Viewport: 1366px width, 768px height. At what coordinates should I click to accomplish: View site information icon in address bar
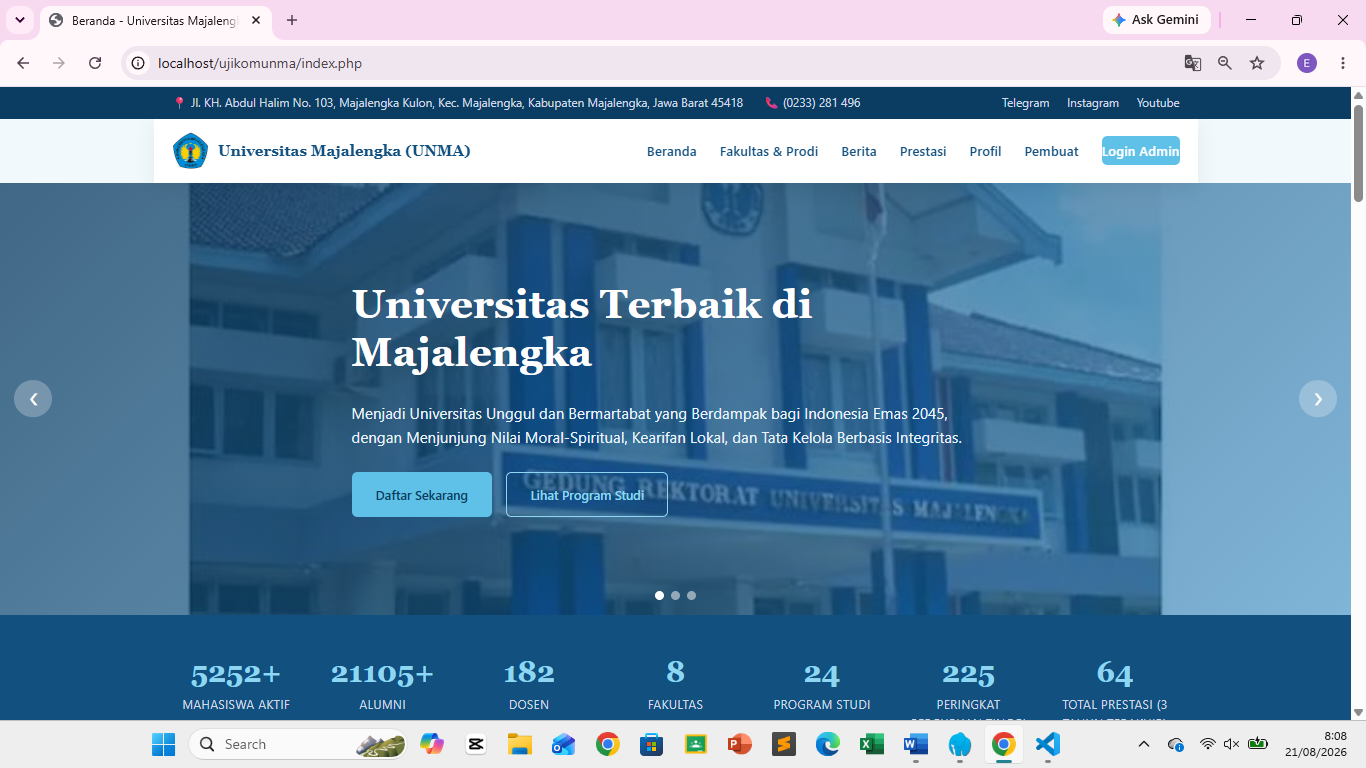click(139, 63)
